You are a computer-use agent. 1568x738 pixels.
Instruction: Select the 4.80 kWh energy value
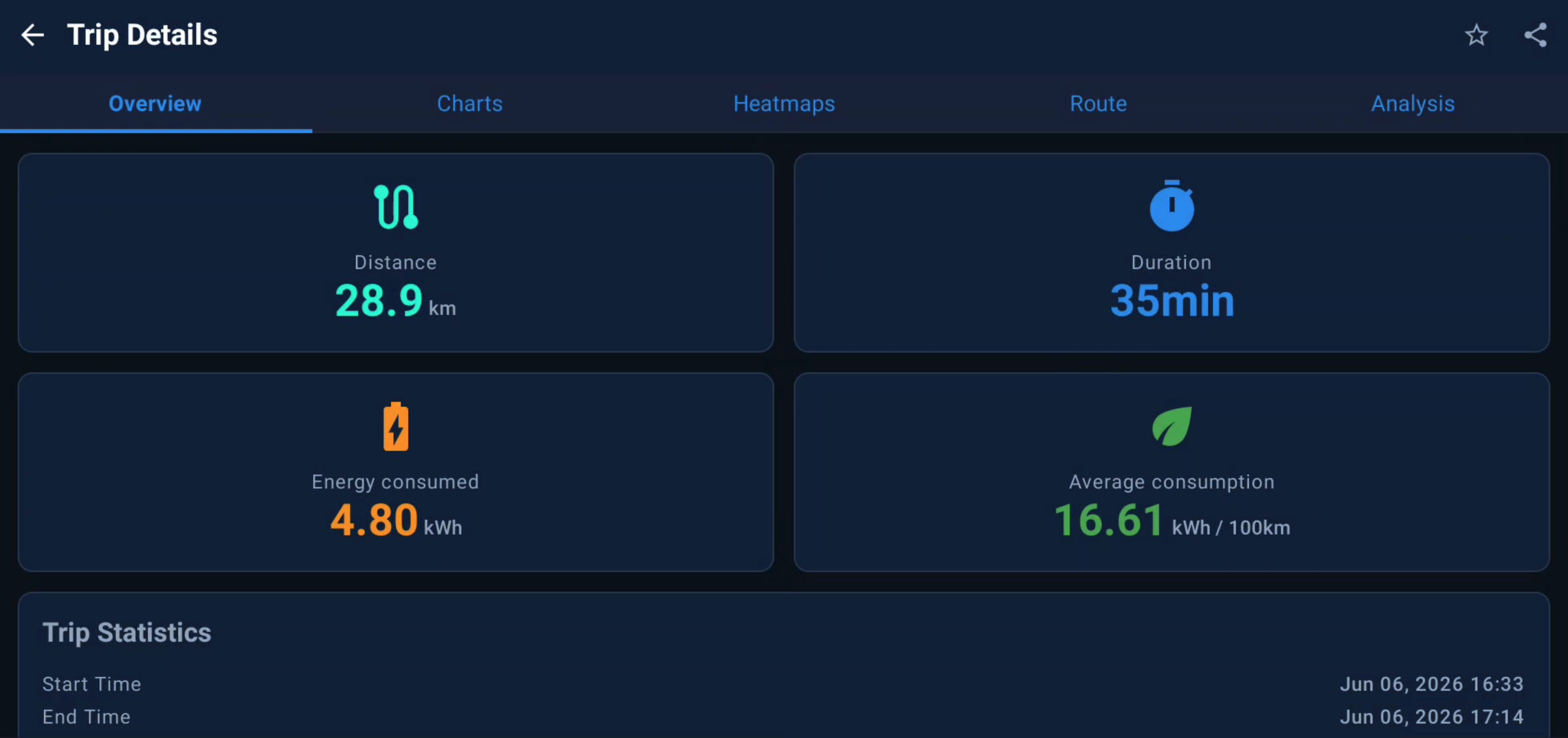[396, 521]
